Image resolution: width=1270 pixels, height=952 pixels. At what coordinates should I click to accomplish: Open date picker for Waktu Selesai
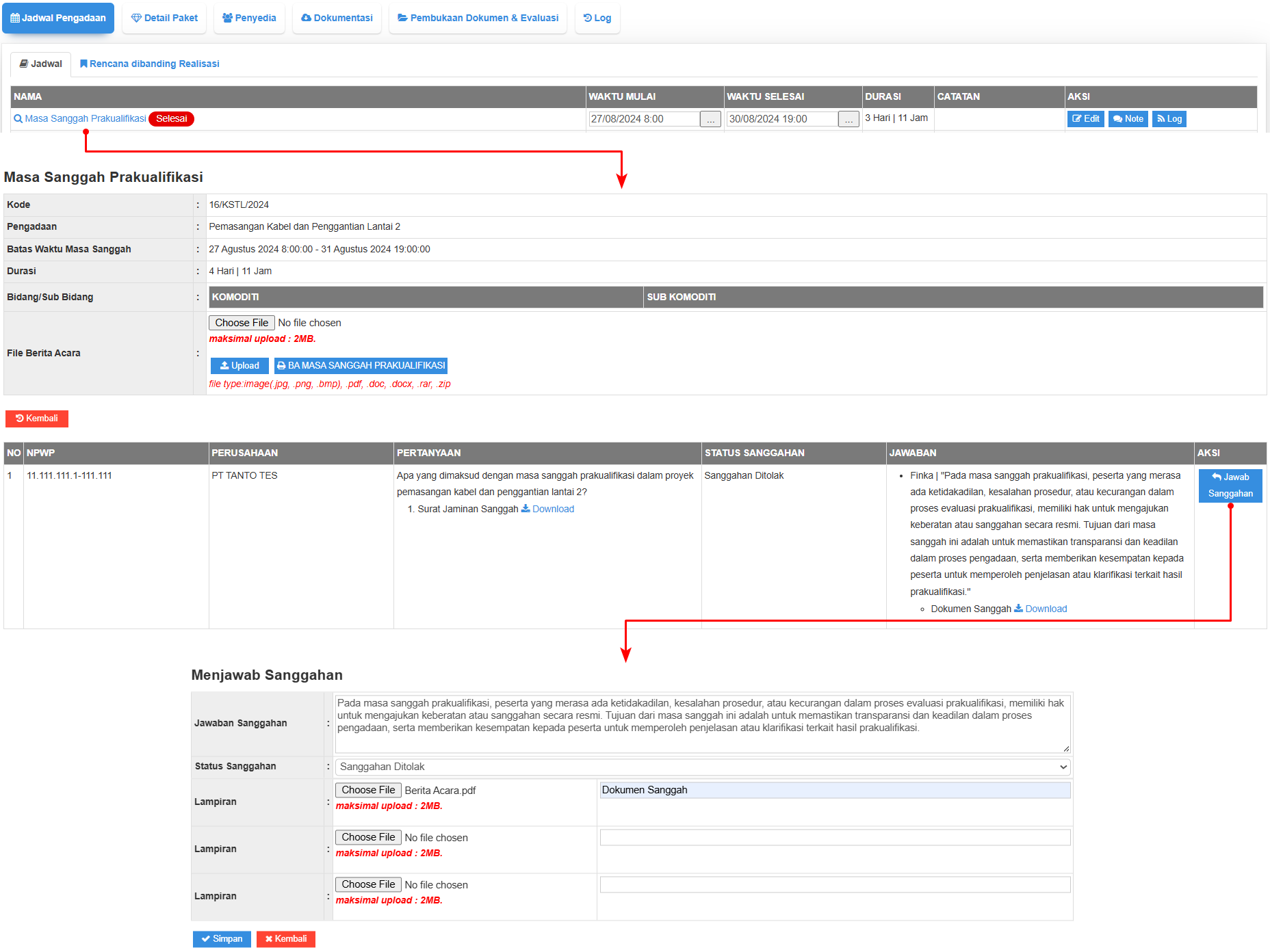click(x=848, y=119)
